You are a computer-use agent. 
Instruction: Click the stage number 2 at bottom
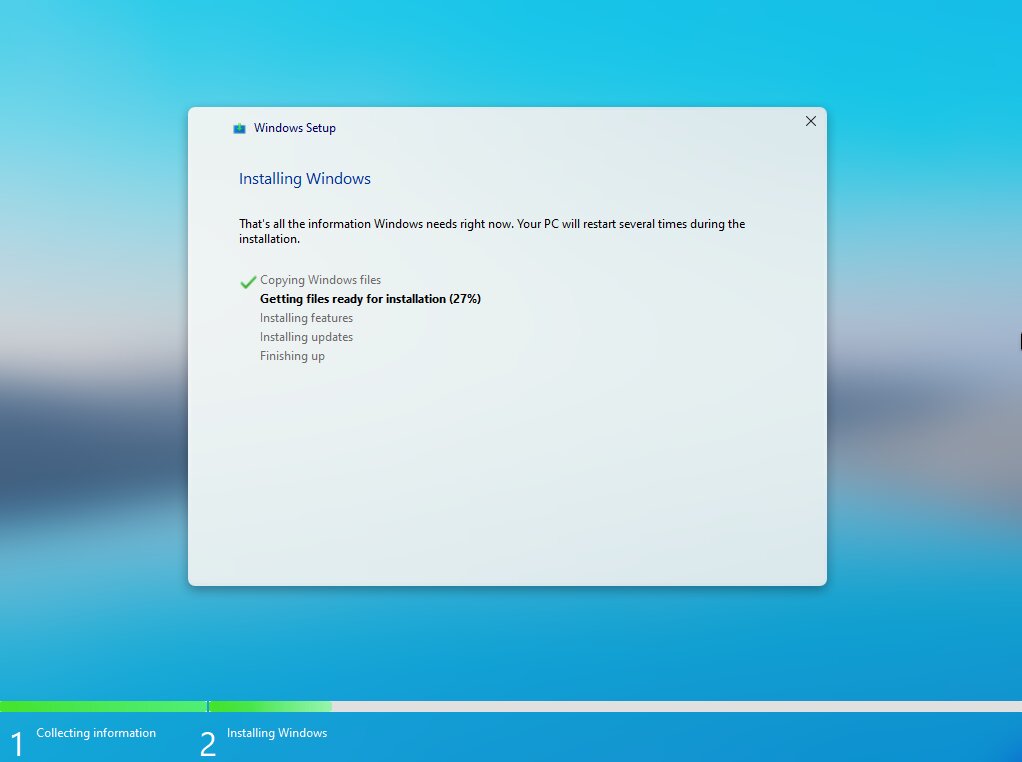207,744
